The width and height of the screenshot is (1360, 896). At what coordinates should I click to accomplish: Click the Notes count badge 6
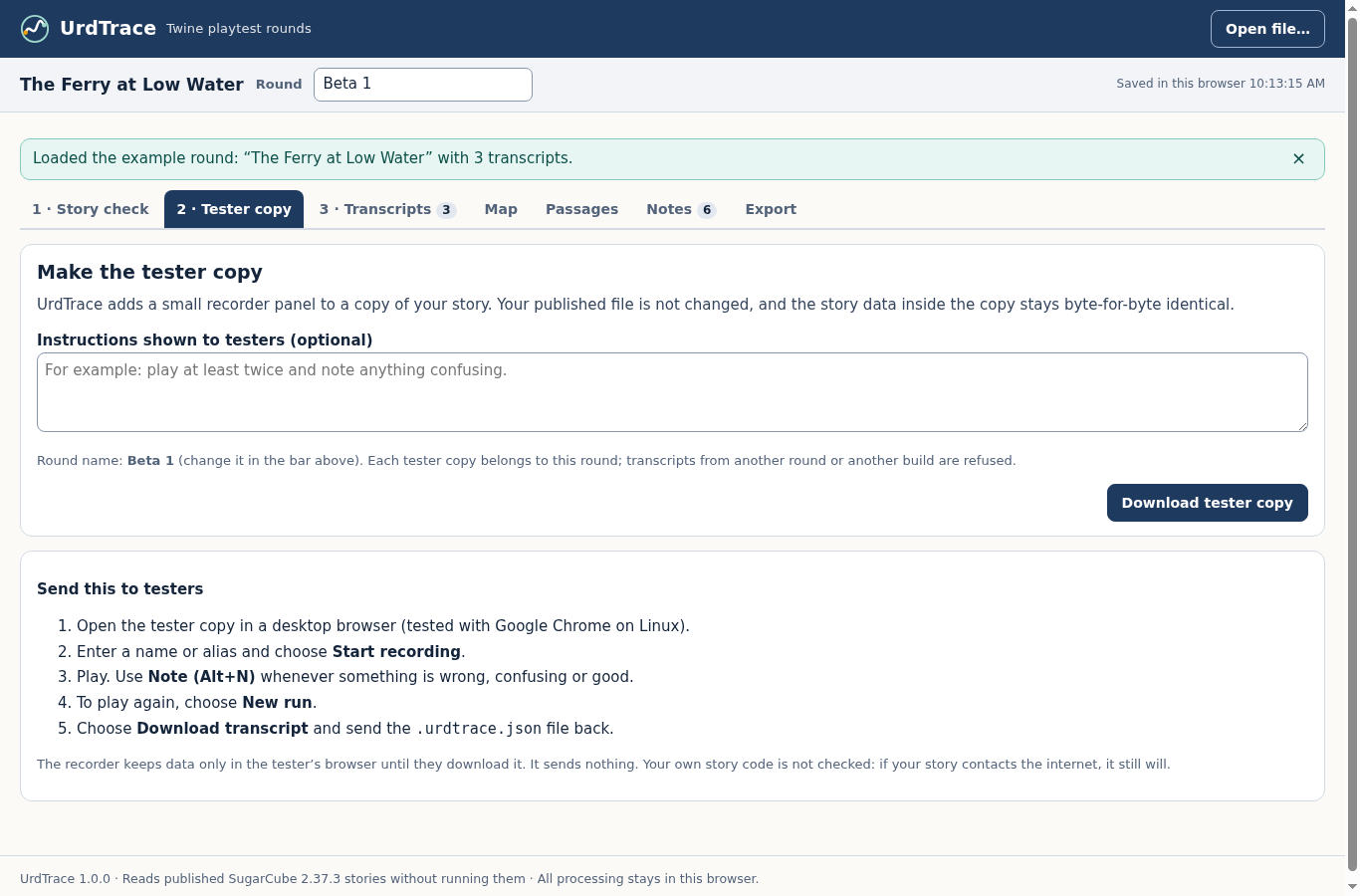pos(707,210)
